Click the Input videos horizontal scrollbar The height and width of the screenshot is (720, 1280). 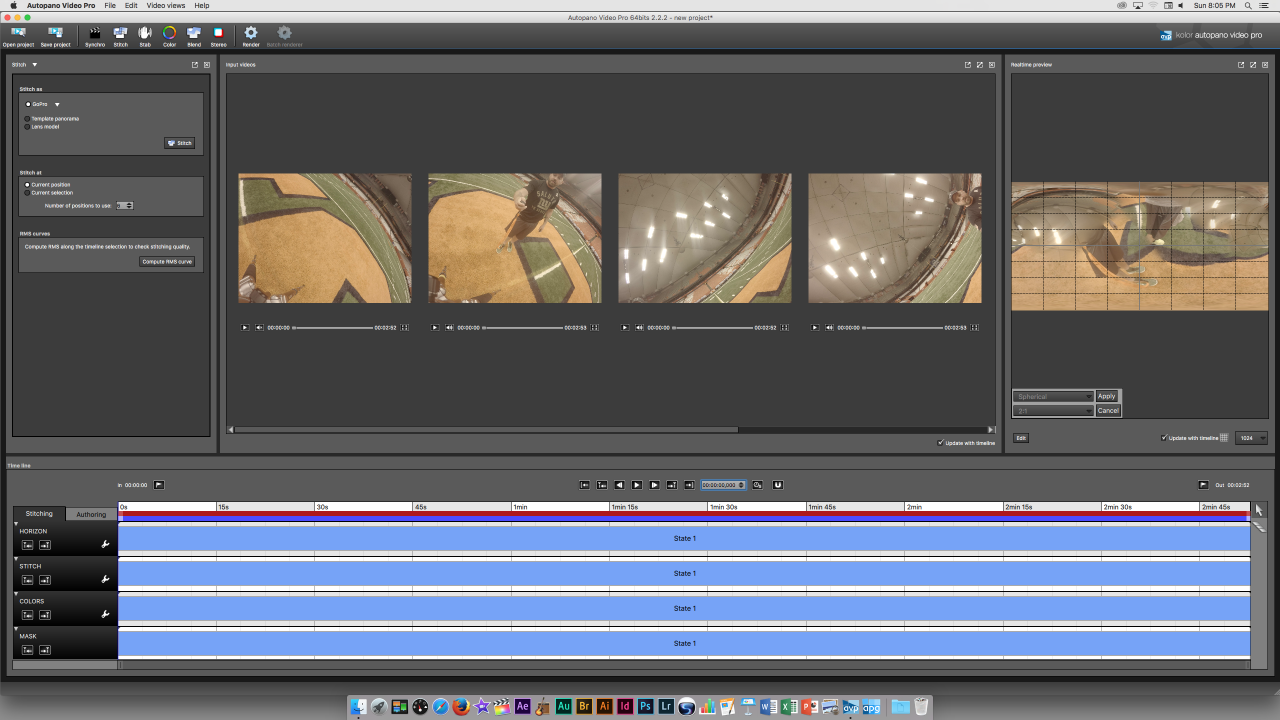pyautogui.click(x=486, y=430)
